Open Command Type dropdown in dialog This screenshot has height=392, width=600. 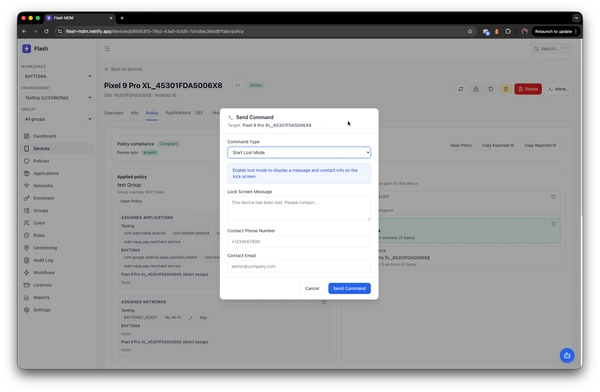pyautogui.click(x=299, y=152)
